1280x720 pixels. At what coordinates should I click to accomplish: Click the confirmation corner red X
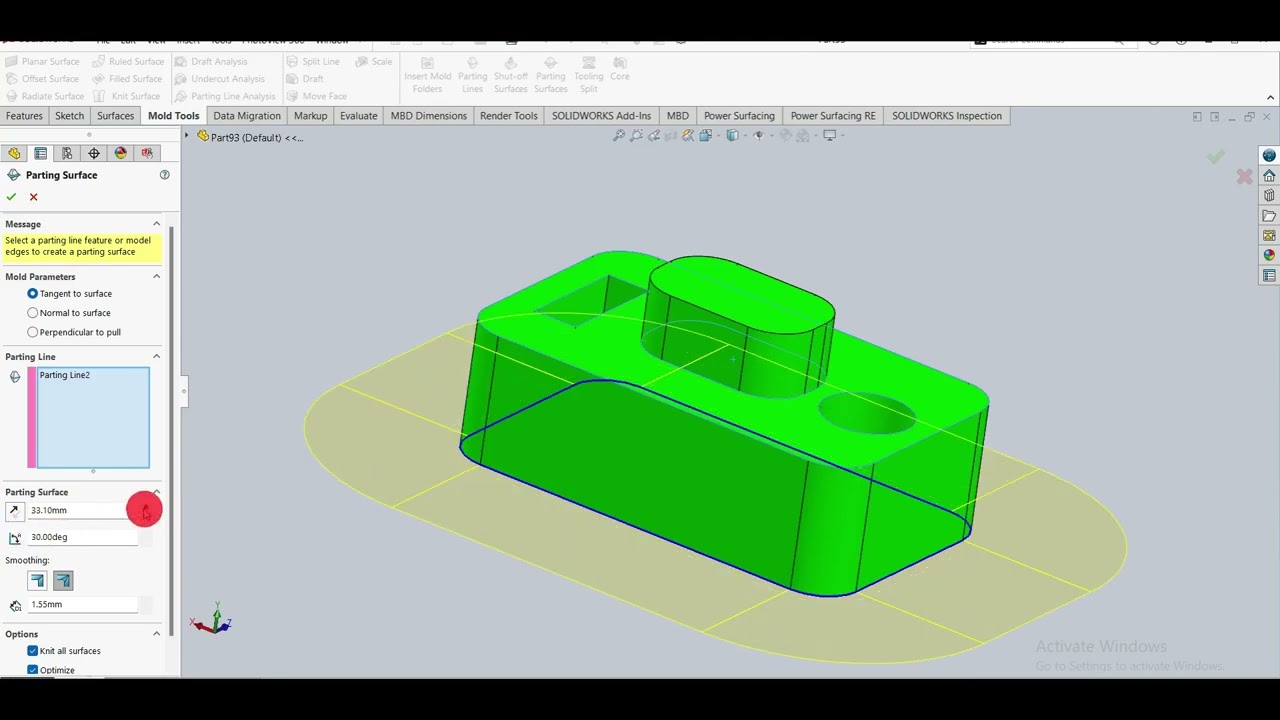point(1244,177)
